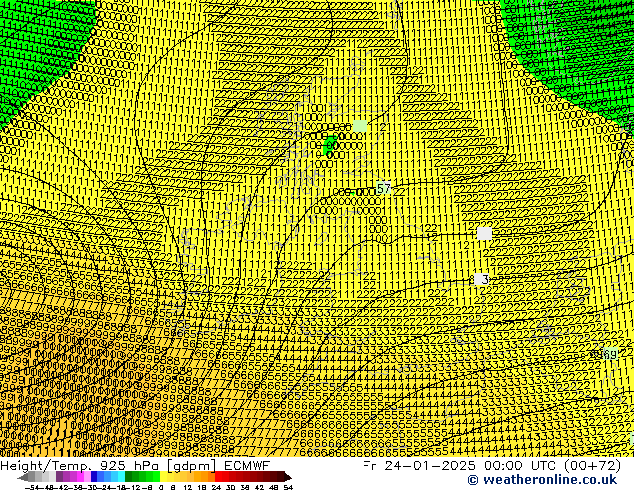Select the bright red swatch at 24 on the scale
The height and width of the screenshot is (490, 634).
click(x=218, y=477)
